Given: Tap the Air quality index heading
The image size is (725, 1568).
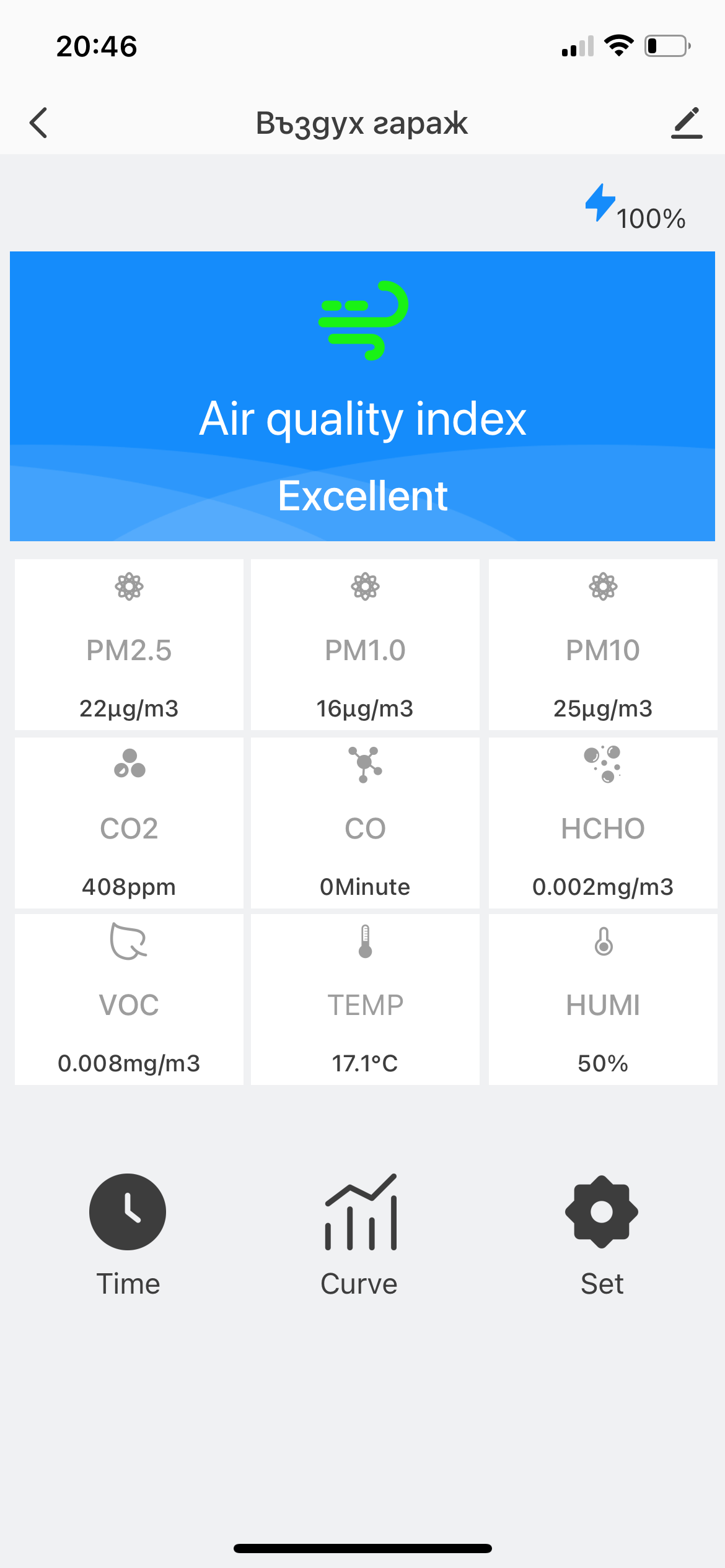Looking at the screenshot, I should 362,419.
